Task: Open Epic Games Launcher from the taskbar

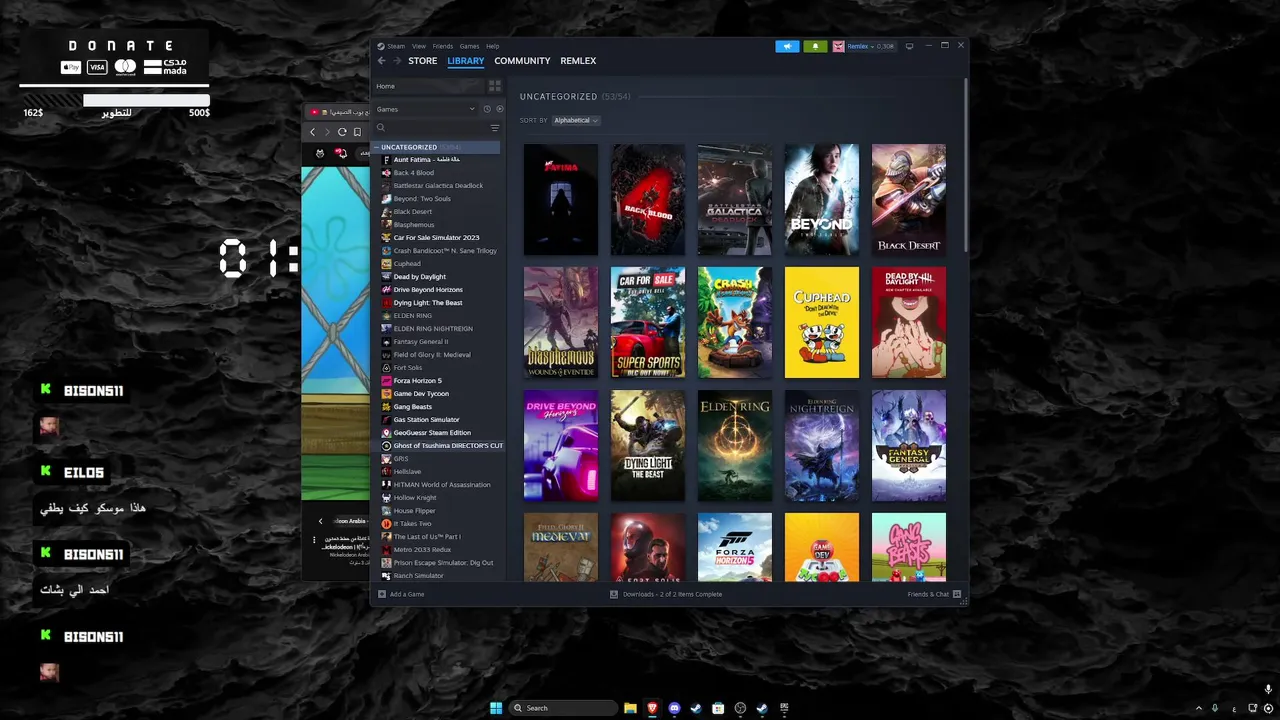Action: pos(784,708)
